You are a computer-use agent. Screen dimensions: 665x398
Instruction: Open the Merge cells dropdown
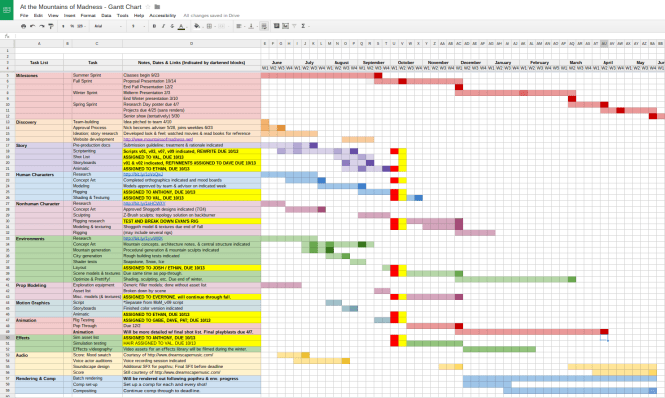(x=222, y=26)
